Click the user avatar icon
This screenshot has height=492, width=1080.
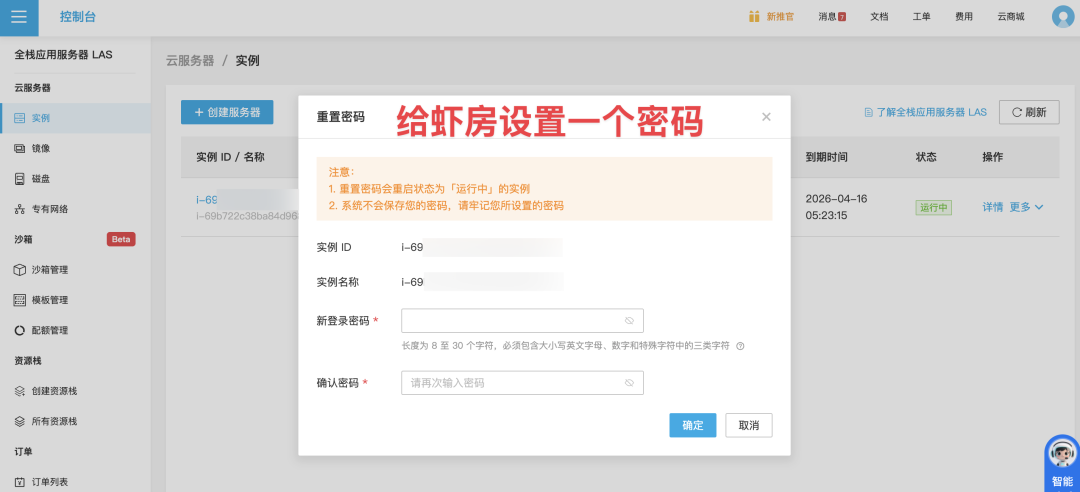[x=1062, y=17]
